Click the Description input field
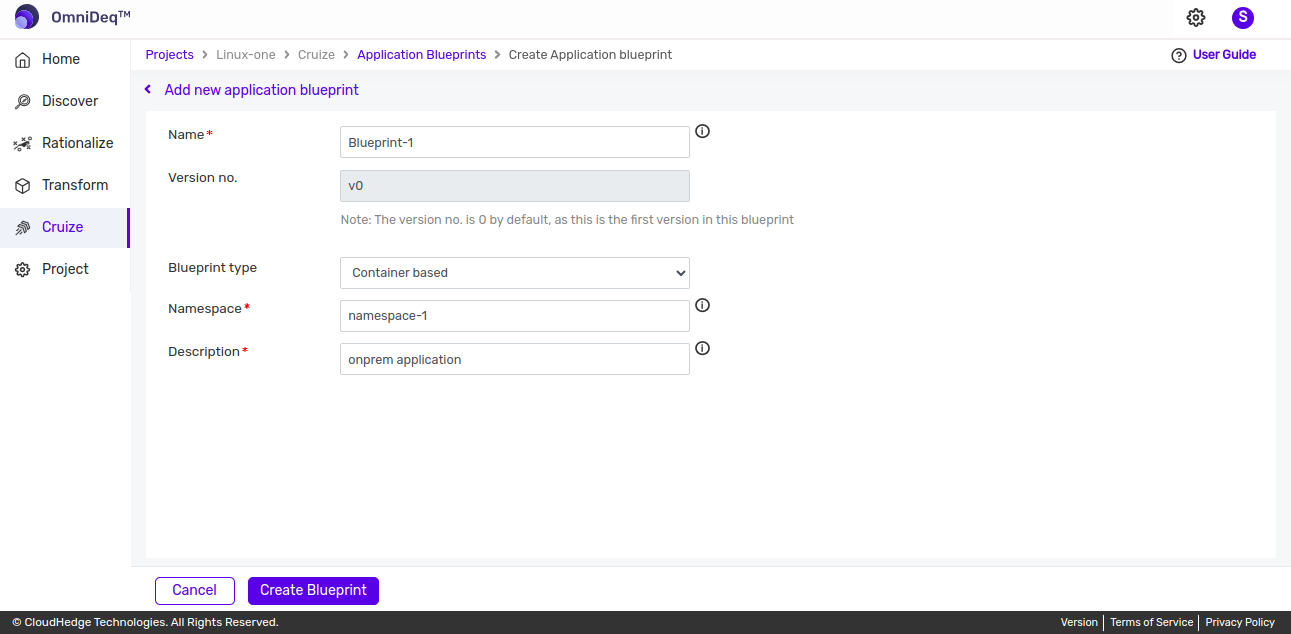 coord(515,359)
